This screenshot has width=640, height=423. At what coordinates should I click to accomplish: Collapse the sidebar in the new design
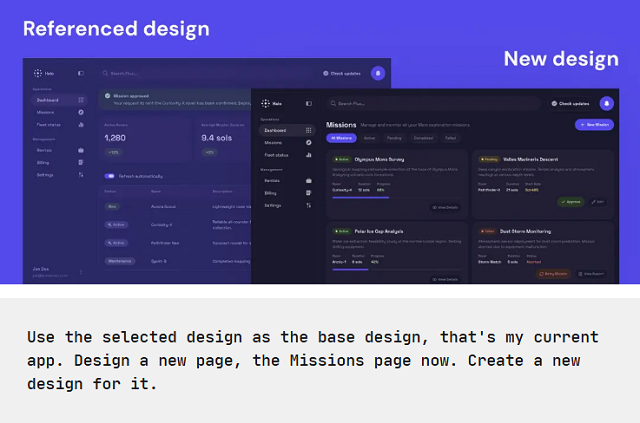(x=308, y=103)
